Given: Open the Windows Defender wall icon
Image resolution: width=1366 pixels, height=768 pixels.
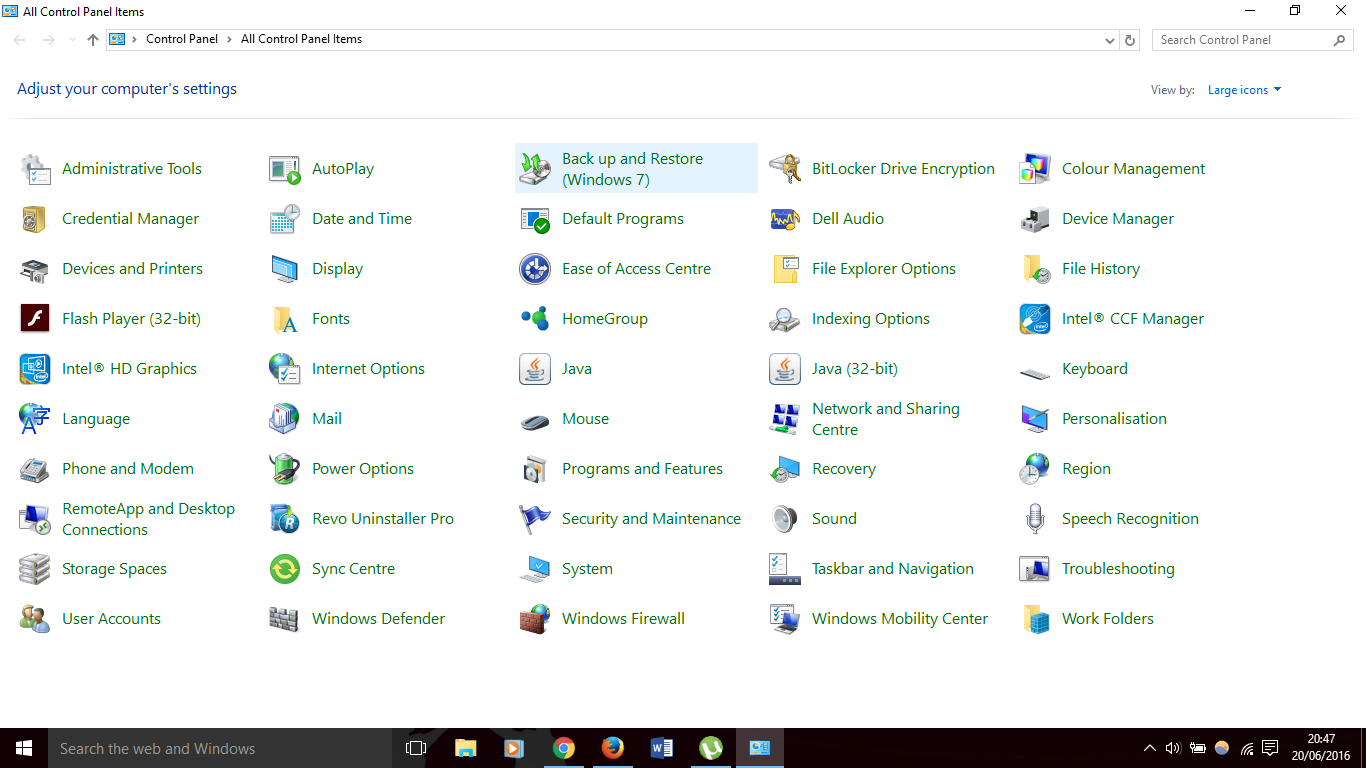Looking at the screenshot, I should coord(285,619).
